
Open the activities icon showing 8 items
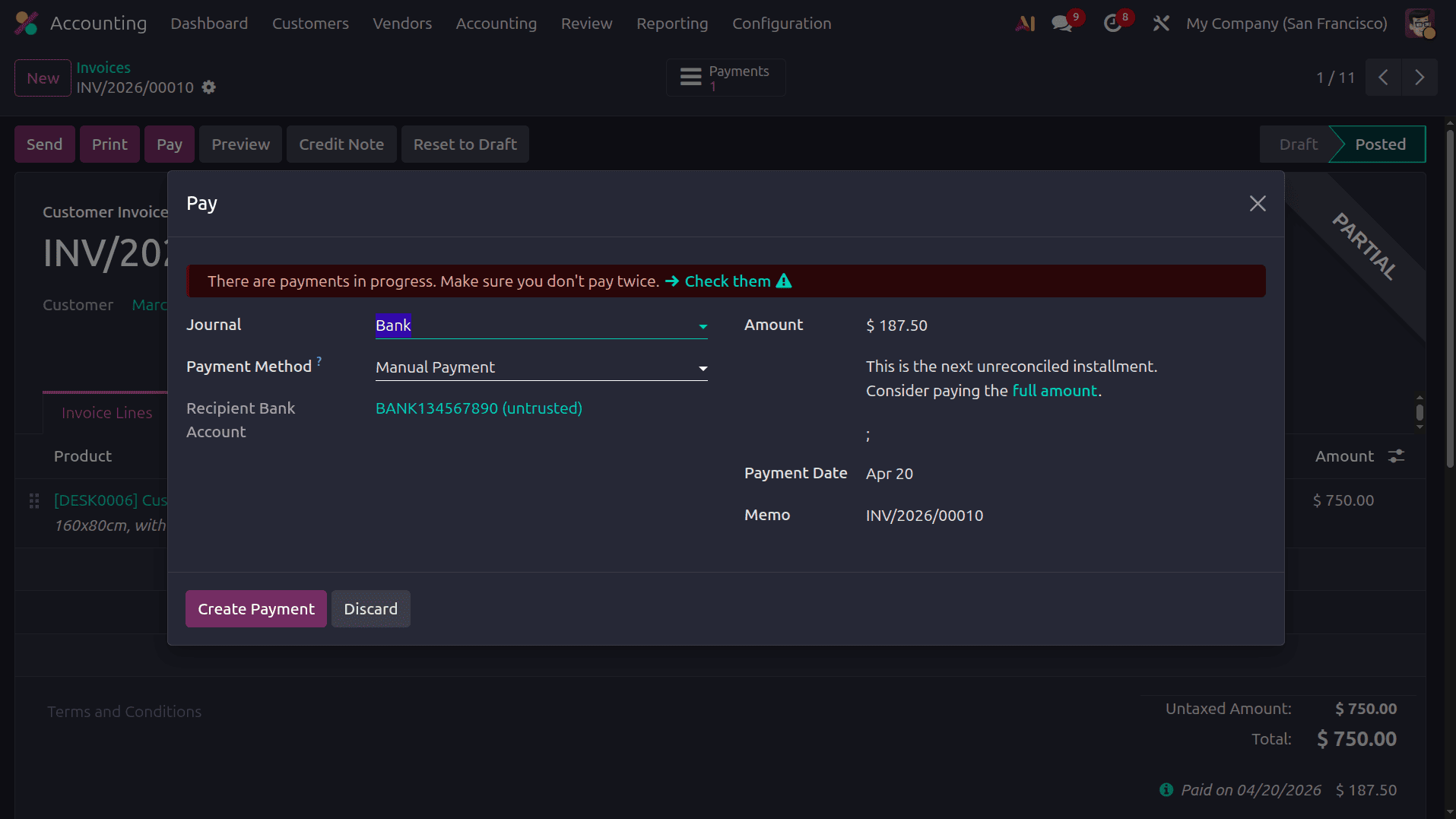pyautogui.click(x=1112, y=23)
